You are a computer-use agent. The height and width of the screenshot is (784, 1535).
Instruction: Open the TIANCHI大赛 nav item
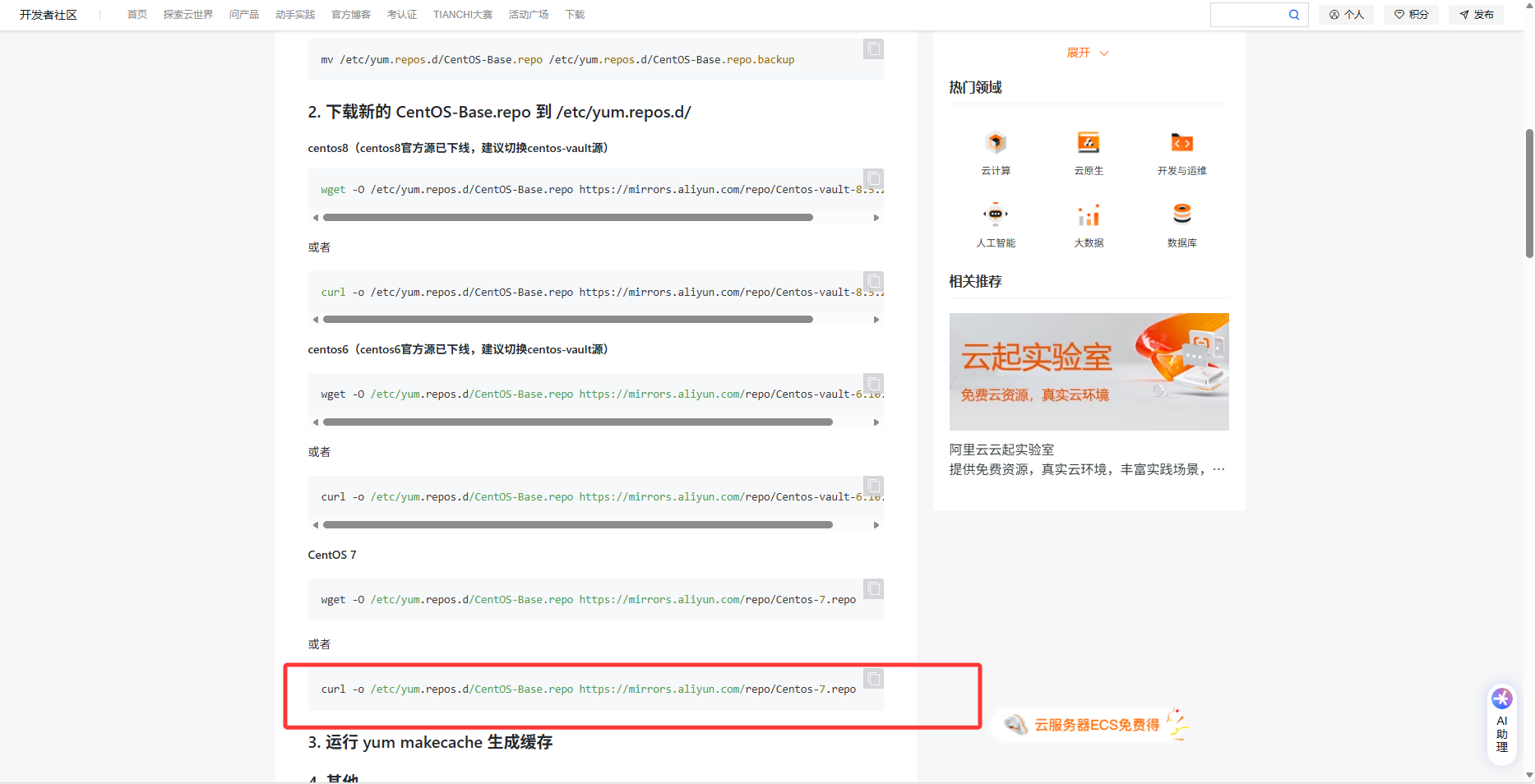point(463,15)
